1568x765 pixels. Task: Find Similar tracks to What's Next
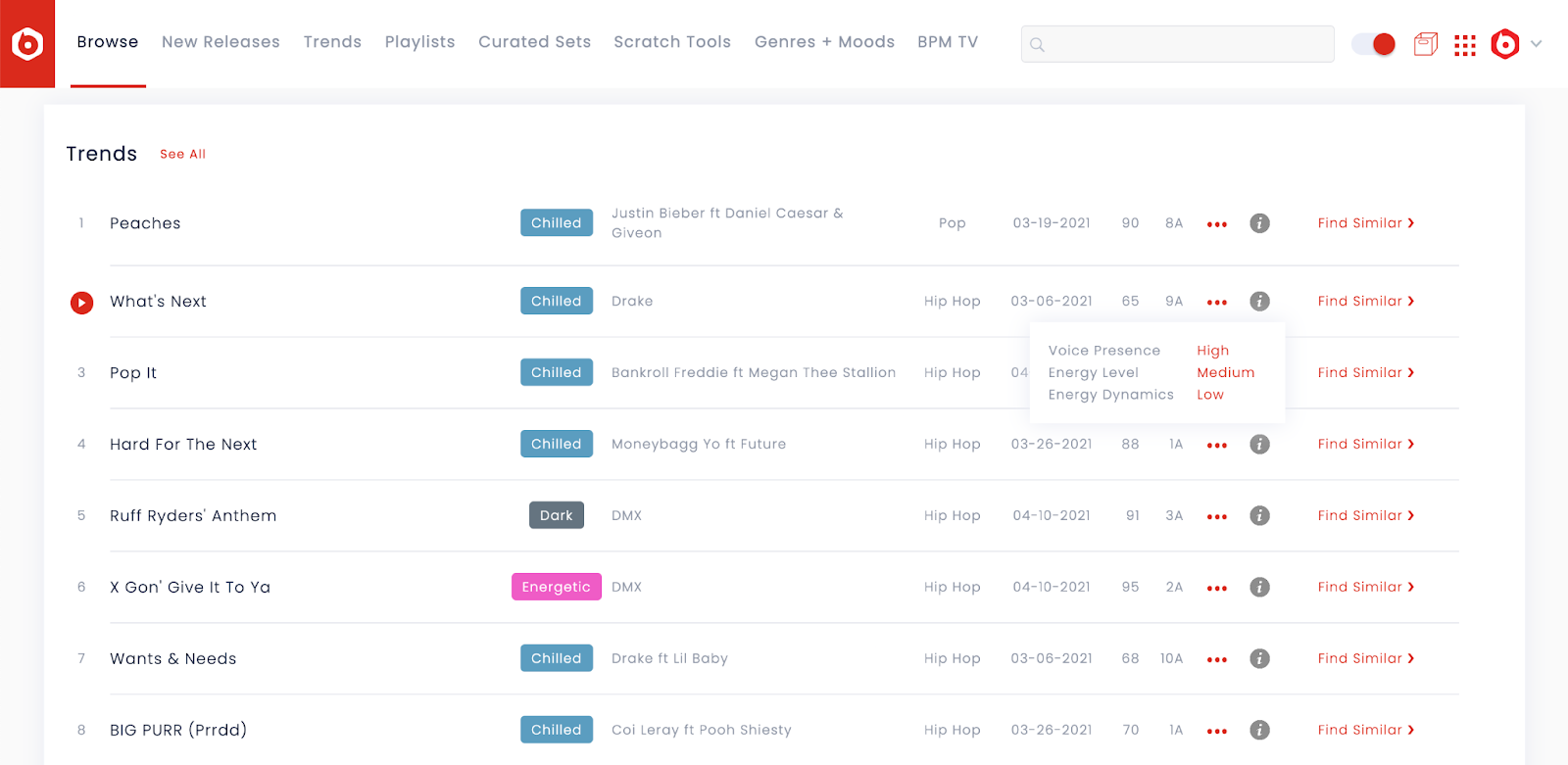coord(1366,302)
